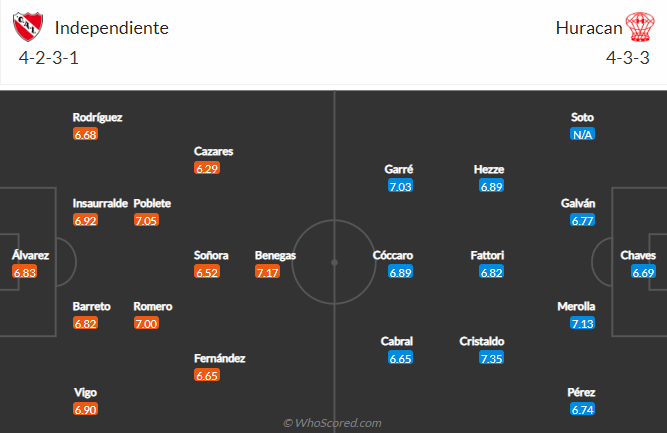Screen dimensions: 667x433
Task: Select goalkeeper Chaves on the pitch
Action: [x=638, y=255]
